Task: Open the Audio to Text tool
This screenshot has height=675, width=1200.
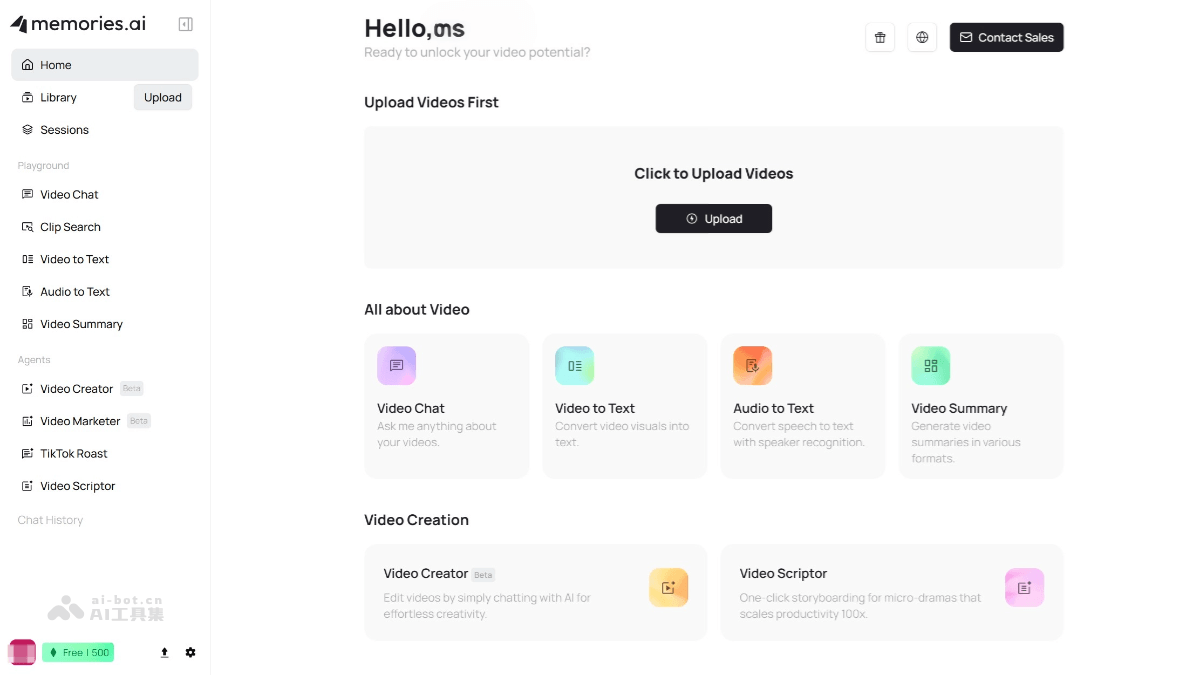Action: coord(74,291)
